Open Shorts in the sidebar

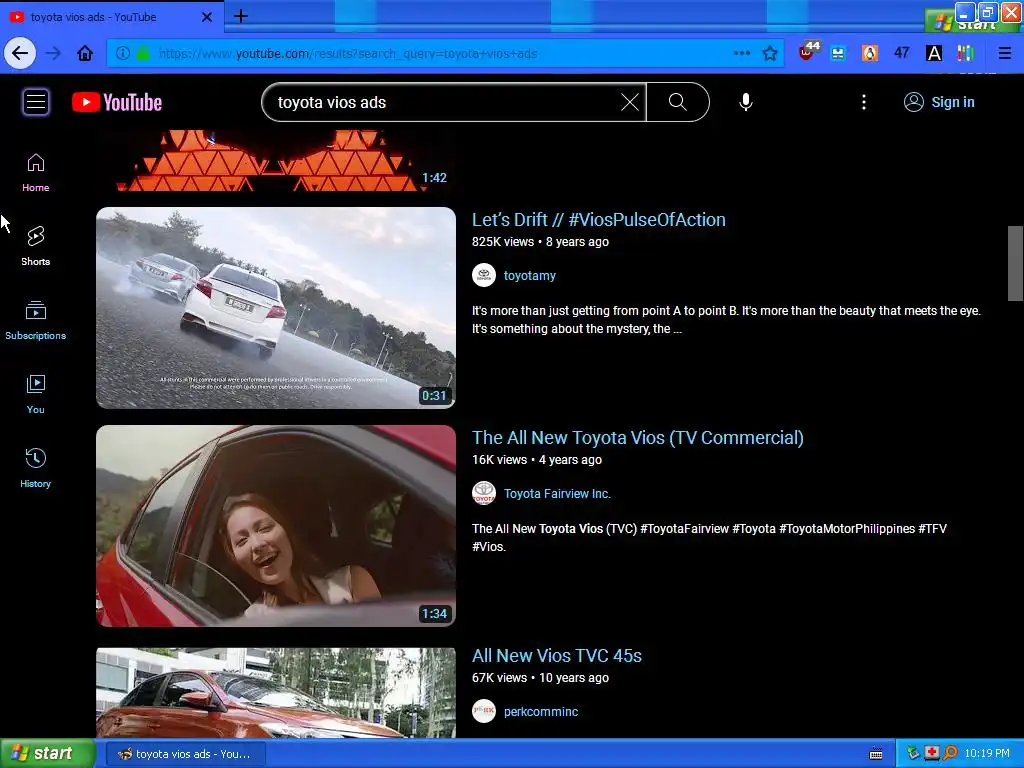[35, 246]
